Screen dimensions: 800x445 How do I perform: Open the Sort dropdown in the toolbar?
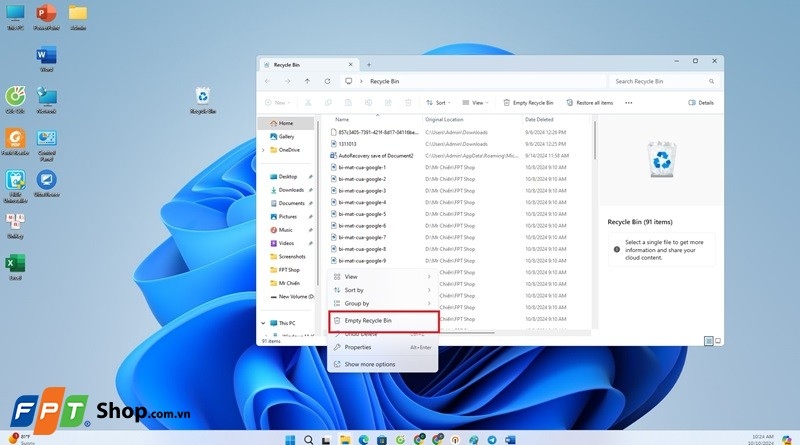pos(438,103)
